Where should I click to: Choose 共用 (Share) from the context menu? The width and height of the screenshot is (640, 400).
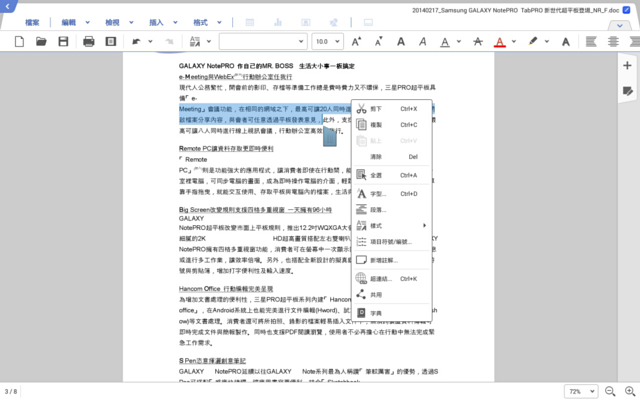click(391, 295)
